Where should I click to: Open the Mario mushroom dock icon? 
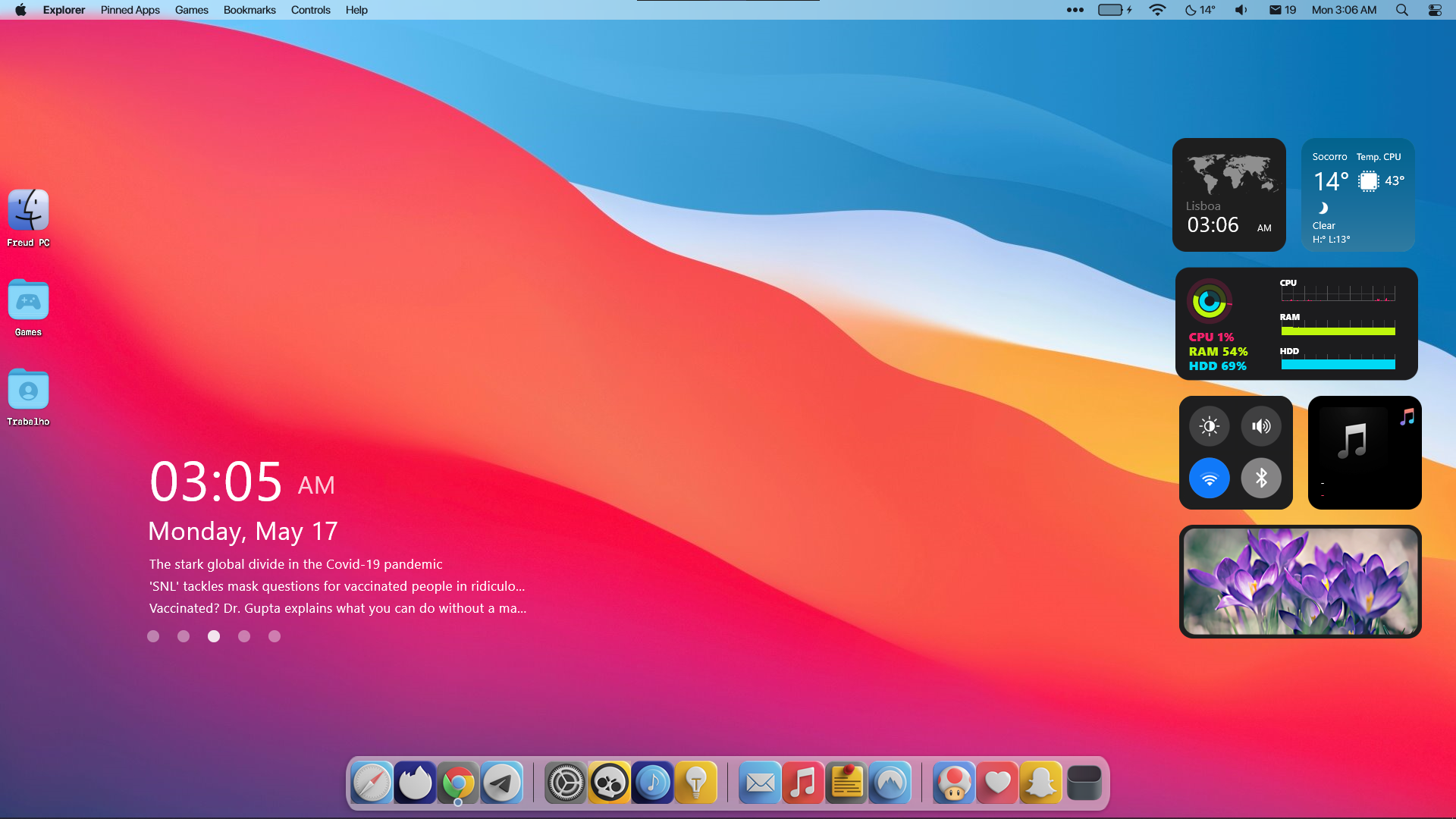(x=954, y=783)
